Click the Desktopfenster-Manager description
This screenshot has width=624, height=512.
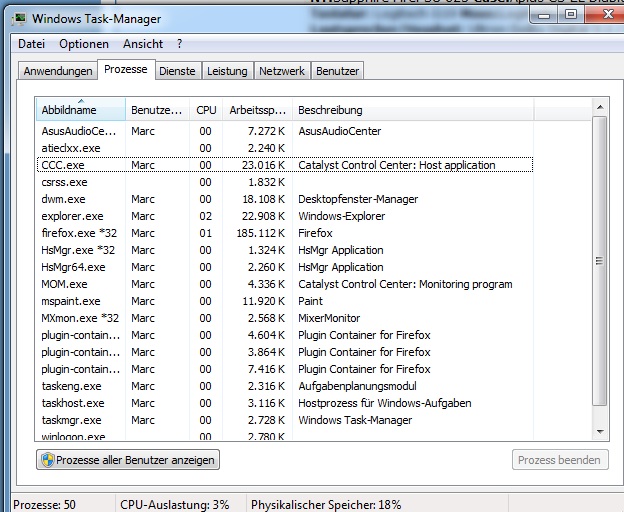tap(358, 199)
